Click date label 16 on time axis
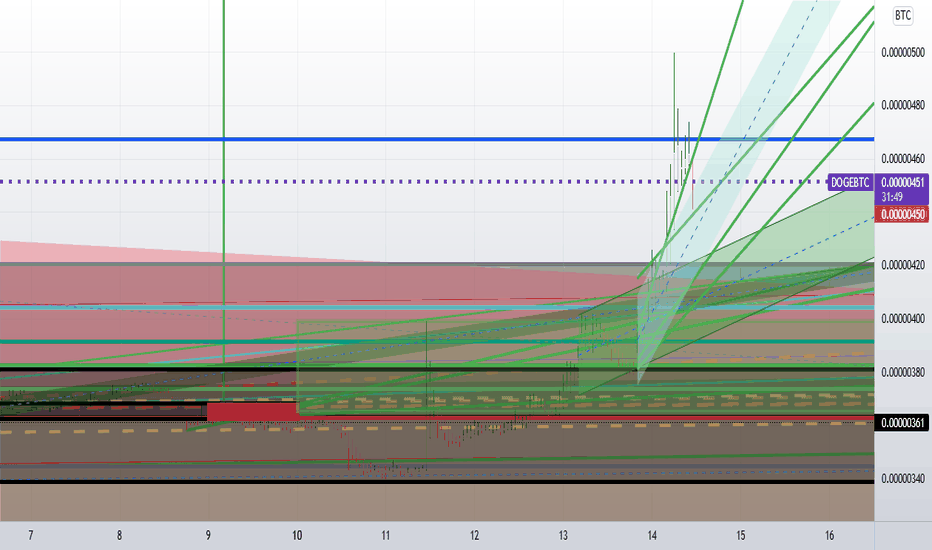Image resolution: width=932 pixels, height=550 pixels. point(829,536)
